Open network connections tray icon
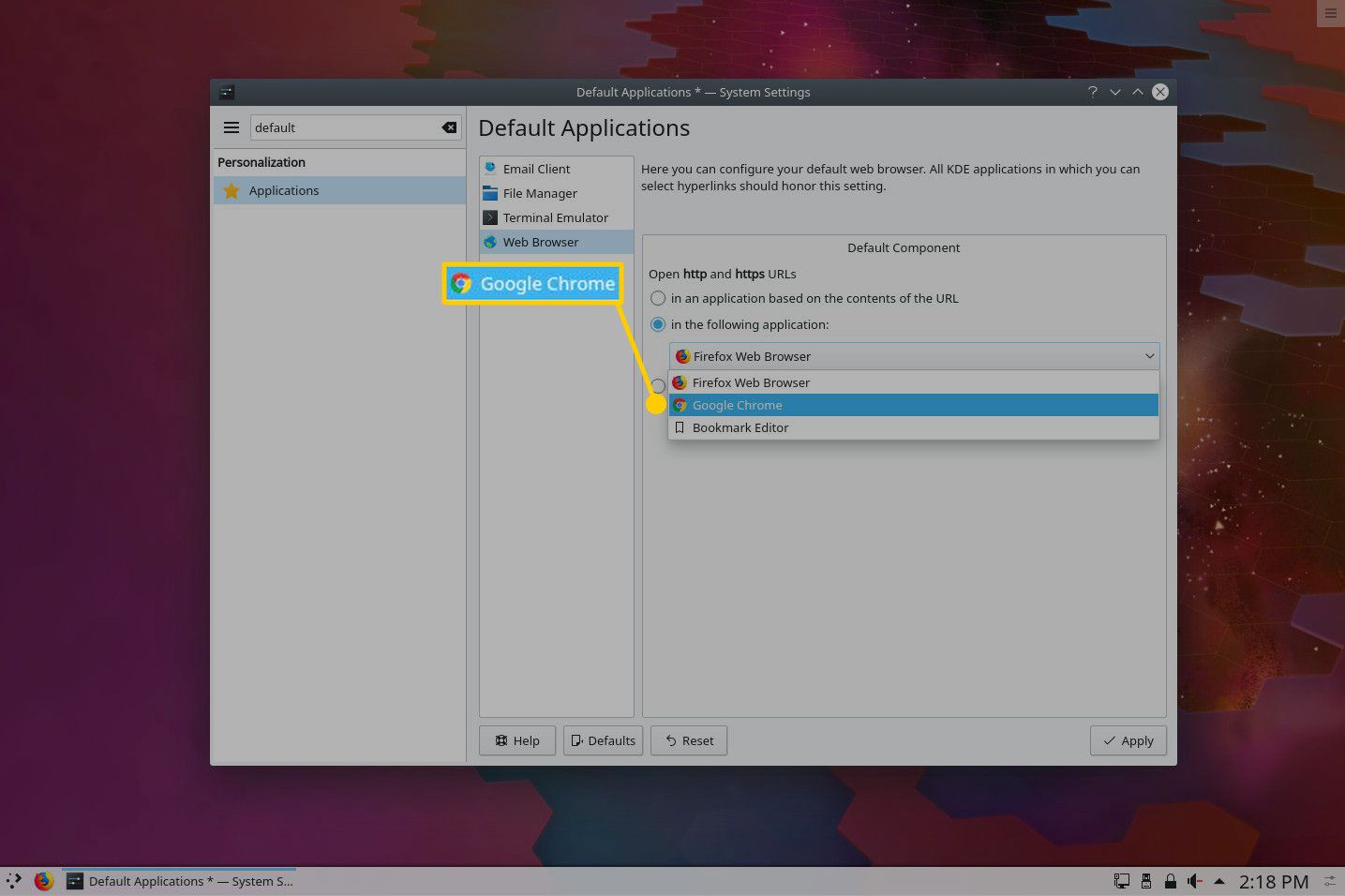Screen dimensions: 1345x896 1121,881
